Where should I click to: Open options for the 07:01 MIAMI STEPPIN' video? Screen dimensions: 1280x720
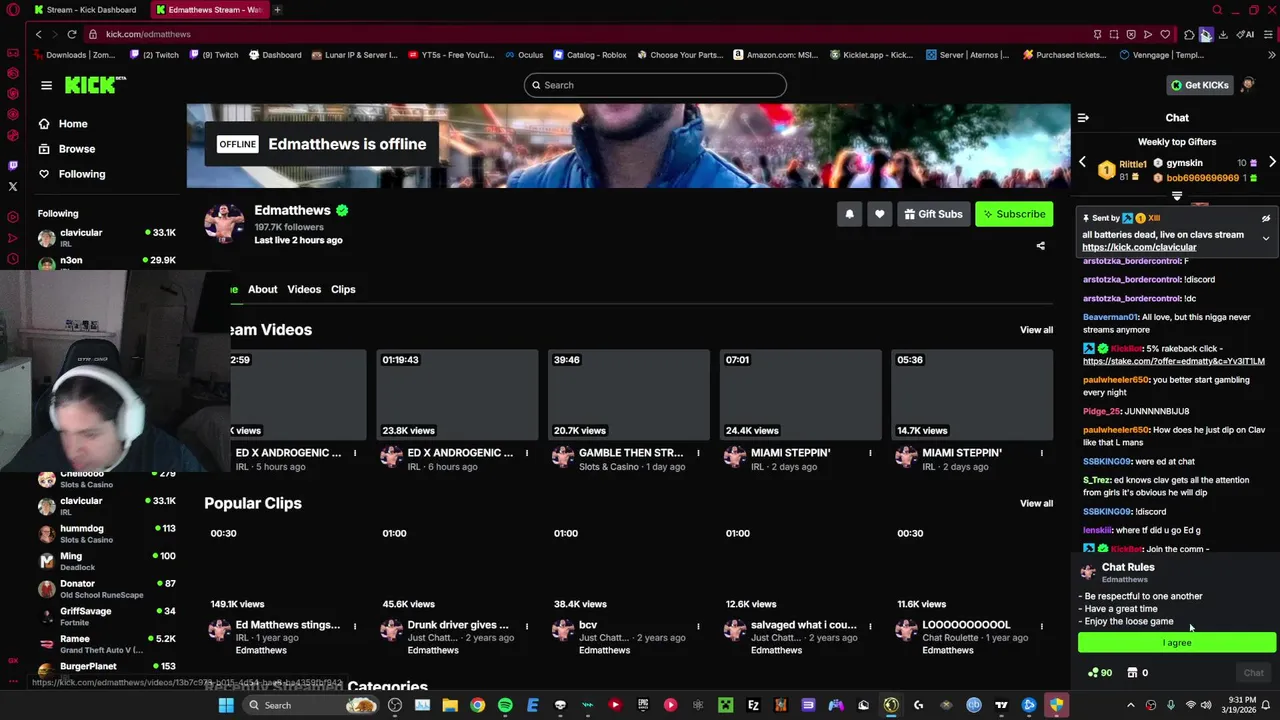(870, 453)
